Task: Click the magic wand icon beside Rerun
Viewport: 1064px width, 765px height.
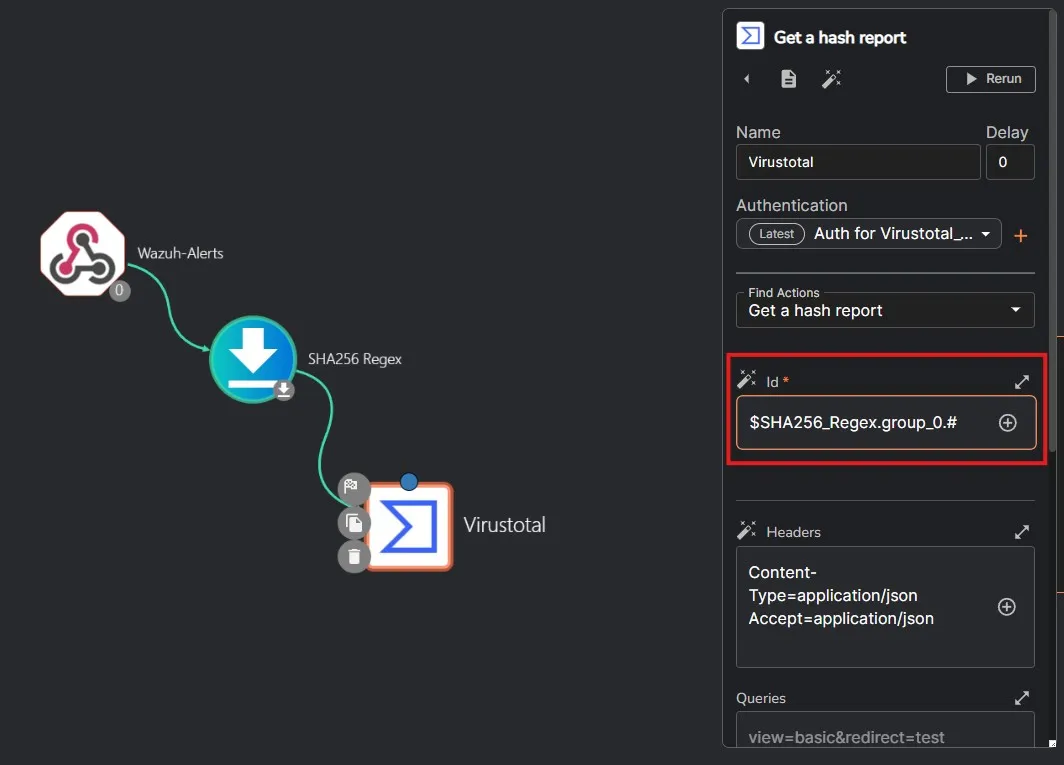Action: click(x=831, y=79)
